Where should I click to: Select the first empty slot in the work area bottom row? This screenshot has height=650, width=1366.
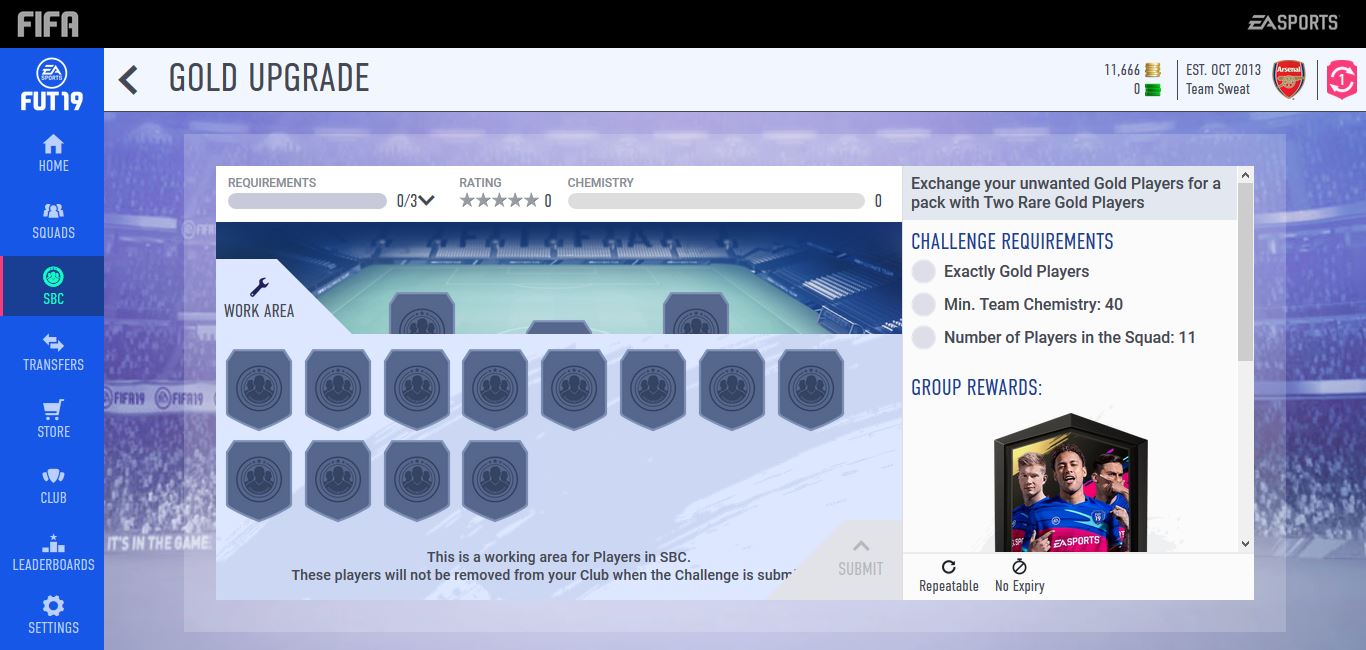[x=259, y=481]
